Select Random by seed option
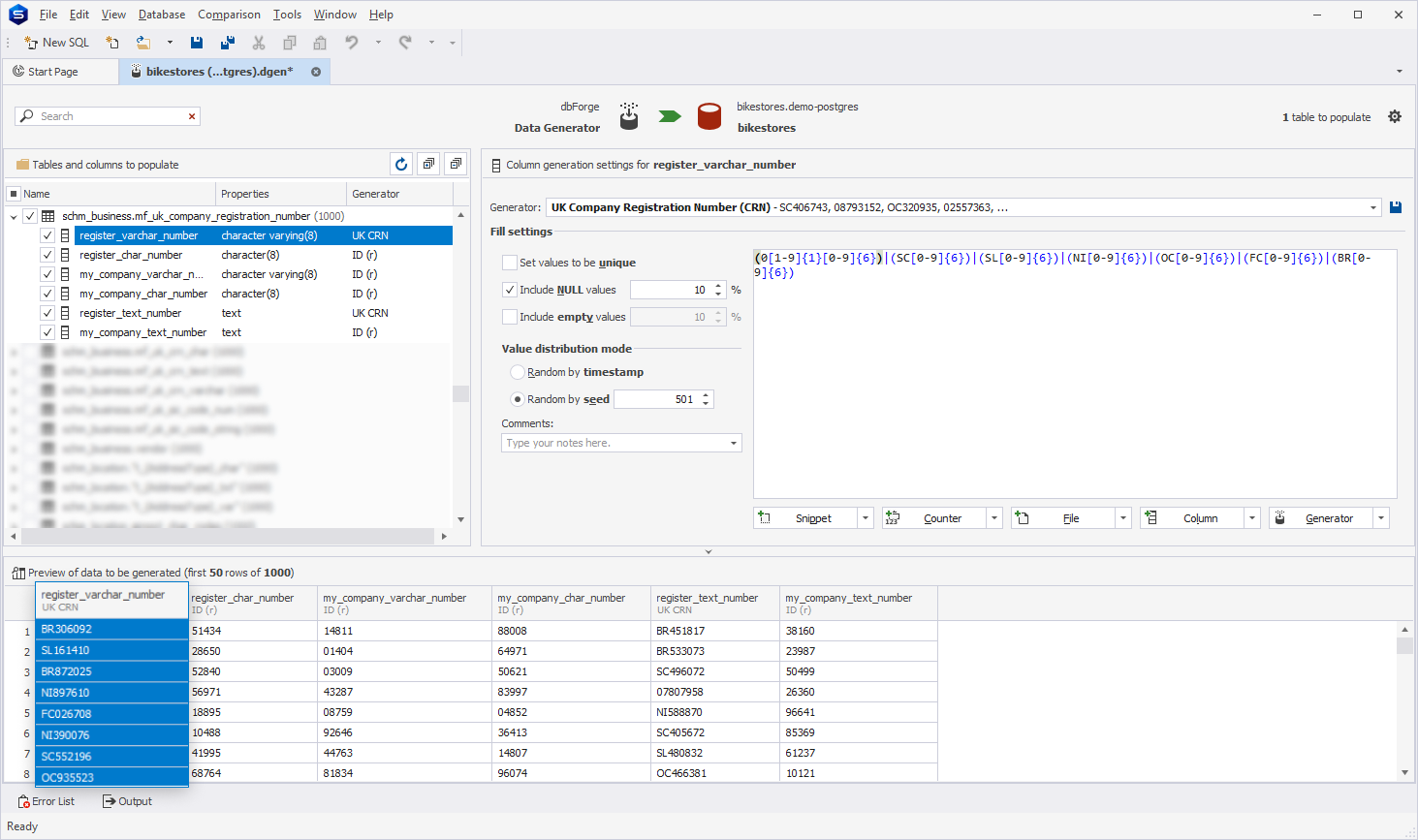The width and height of the screenshot is (1418, 840). pos(518,399)
